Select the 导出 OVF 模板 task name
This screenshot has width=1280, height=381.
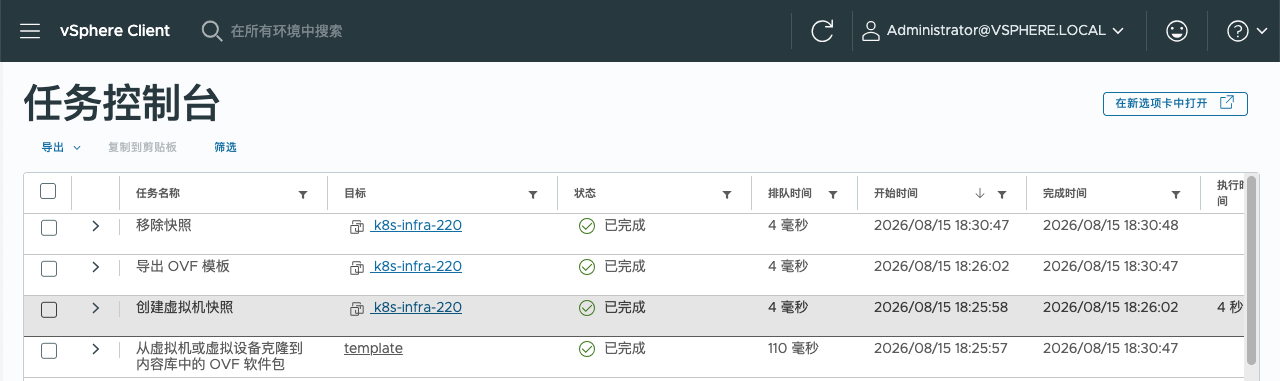[183, 267]
